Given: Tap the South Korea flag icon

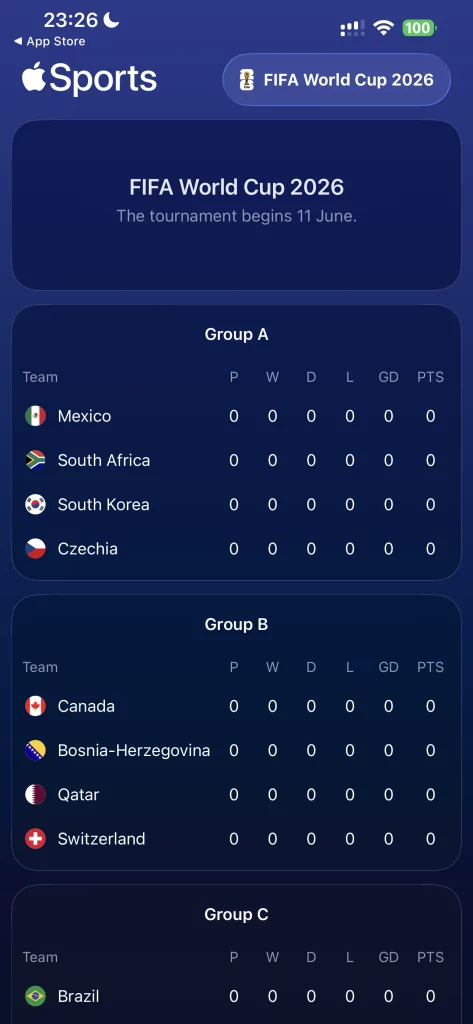Looking at the screenshot, I should (35, 504).
